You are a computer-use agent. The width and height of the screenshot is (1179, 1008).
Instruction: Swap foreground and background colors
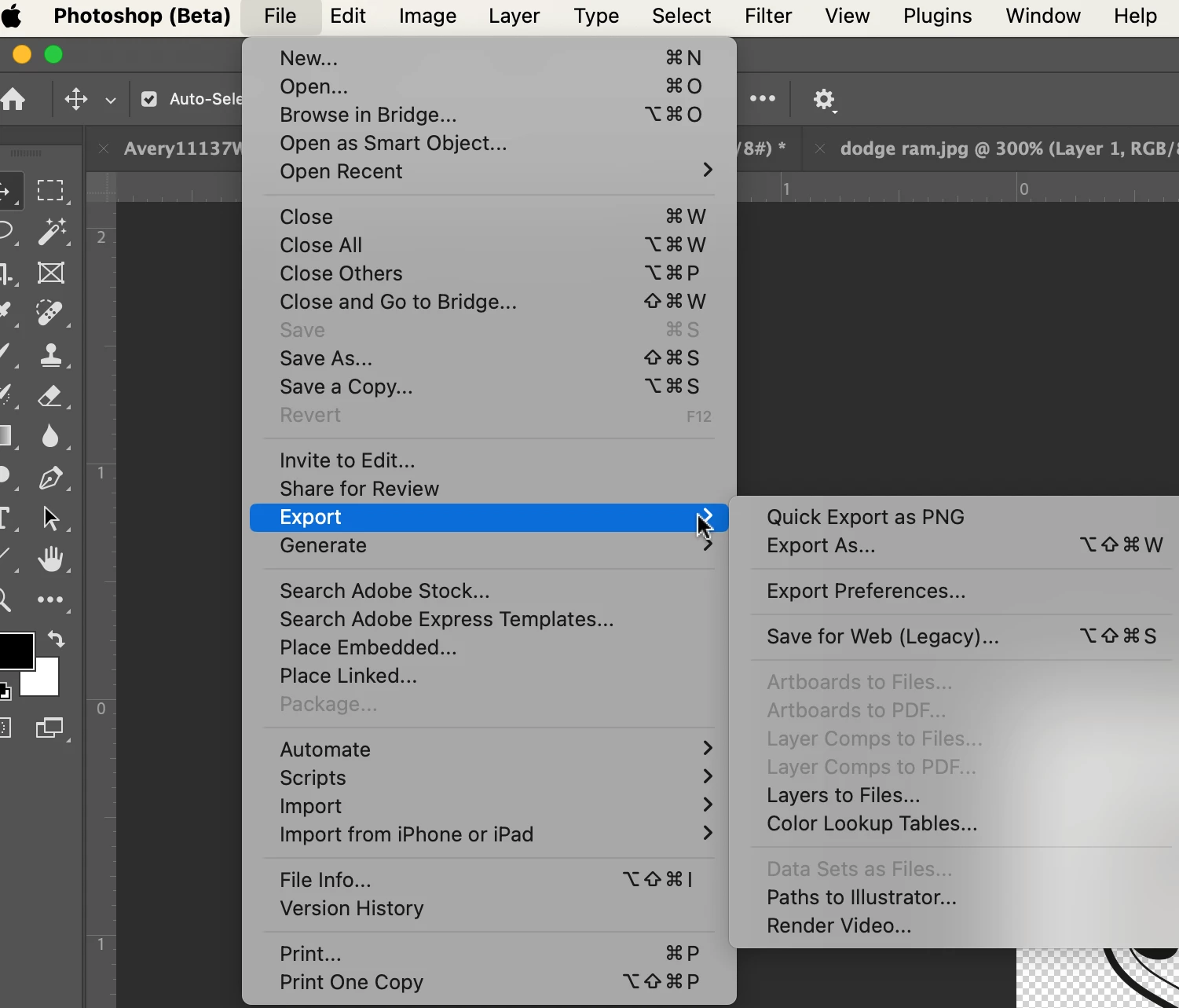(x=56, y=639)
